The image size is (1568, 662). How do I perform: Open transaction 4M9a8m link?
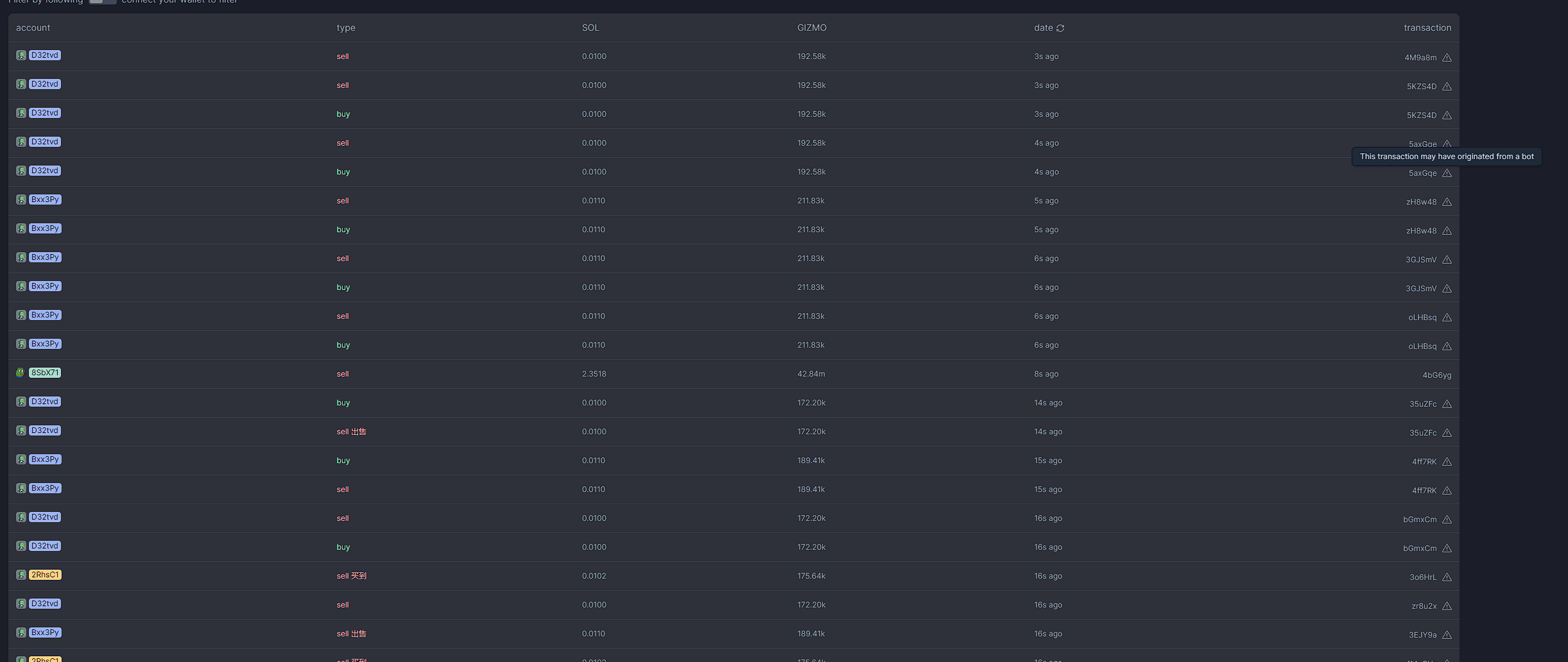pos(1420,58)
